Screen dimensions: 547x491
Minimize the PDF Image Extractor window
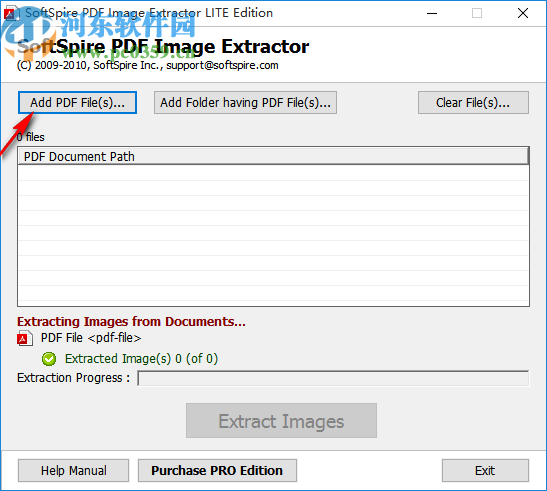432,13
